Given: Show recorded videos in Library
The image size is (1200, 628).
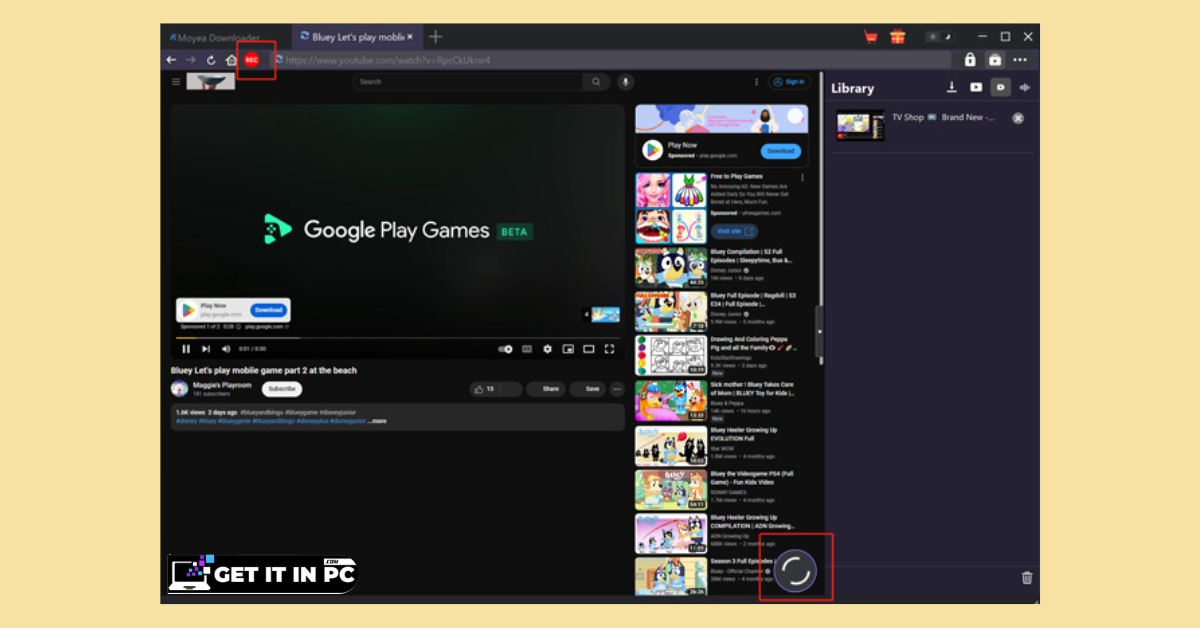Looking at the screenshot, I should (x=1000, y=88).
